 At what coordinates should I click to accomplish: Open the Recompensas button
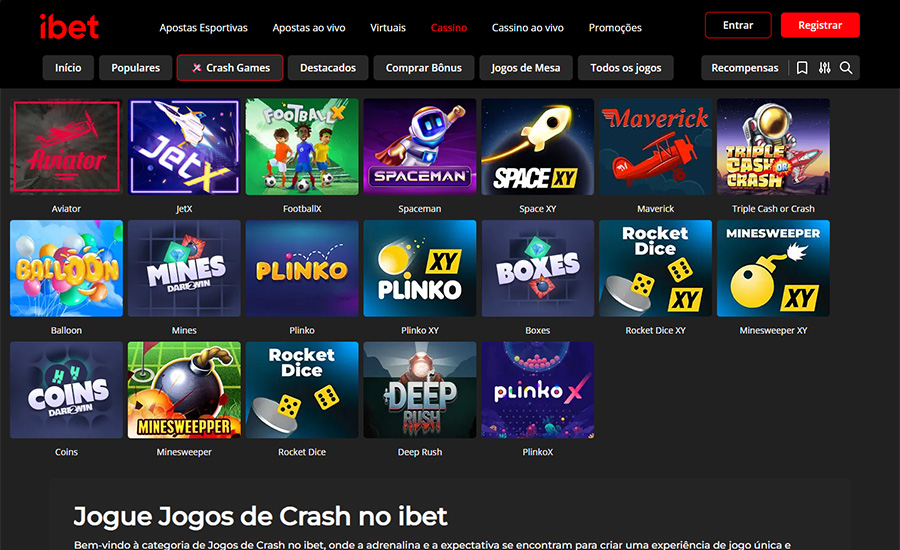[x=745, y=68]
